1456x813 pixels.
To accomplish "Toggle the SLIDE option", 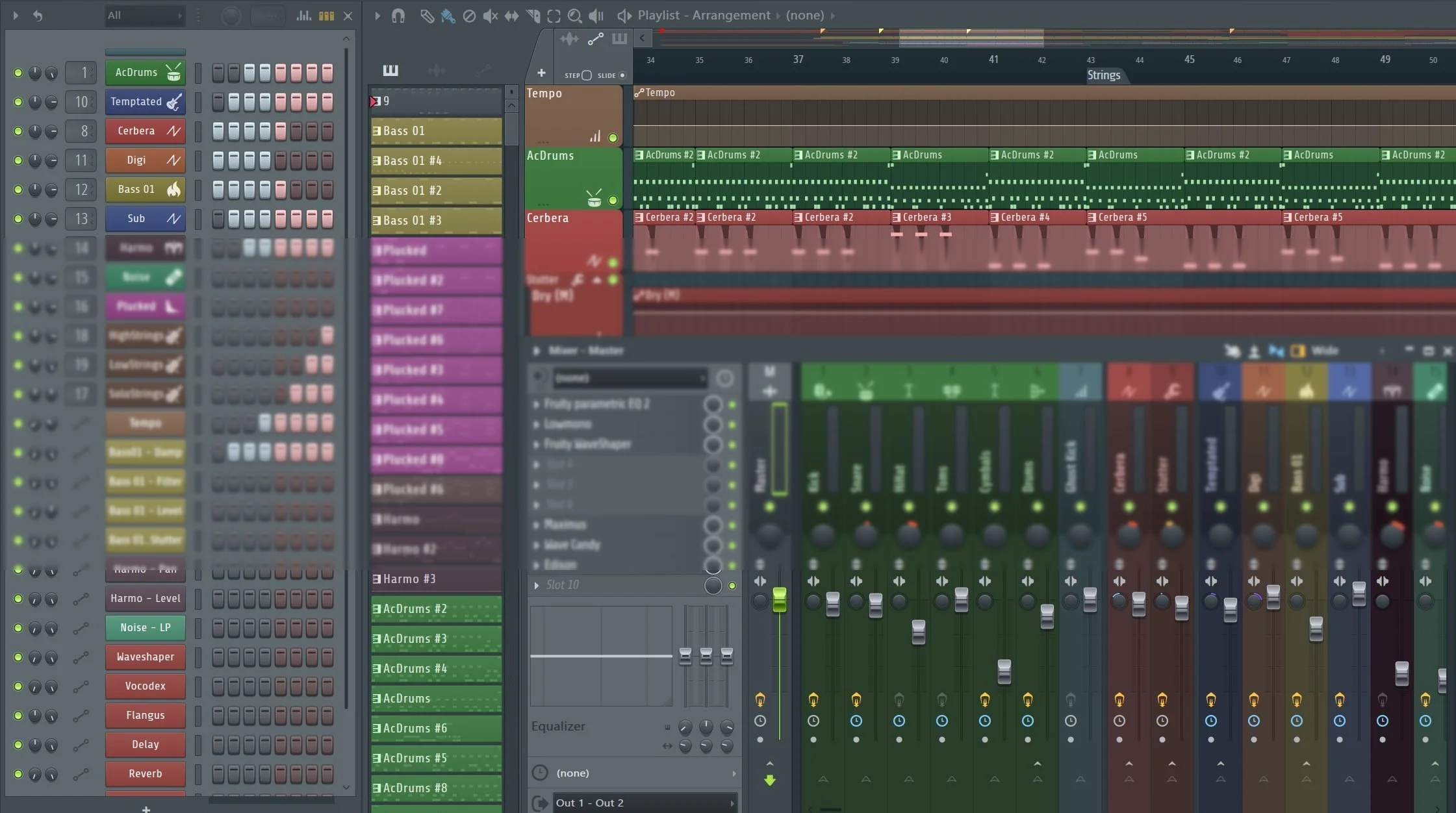I will click(x=622, y=75).
